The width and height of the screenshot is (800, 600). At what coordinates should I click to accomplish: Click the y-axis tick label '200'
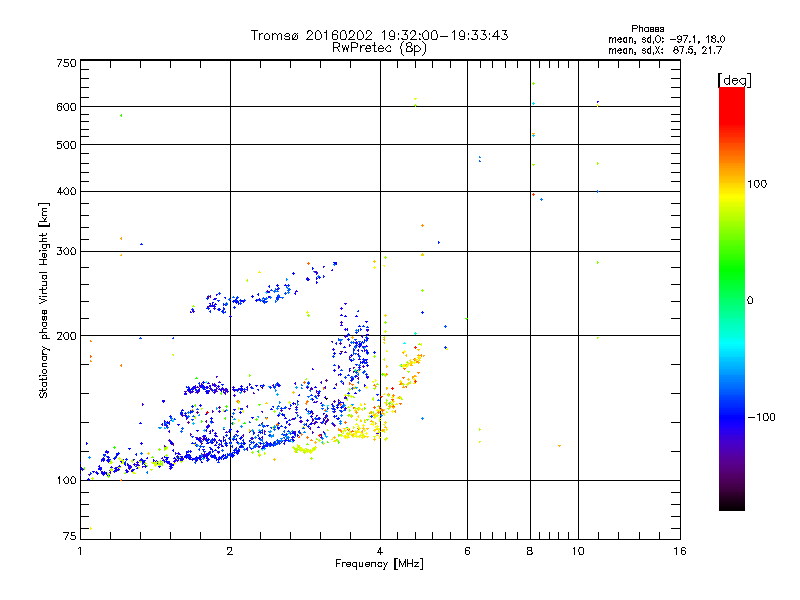click(66, 336)
